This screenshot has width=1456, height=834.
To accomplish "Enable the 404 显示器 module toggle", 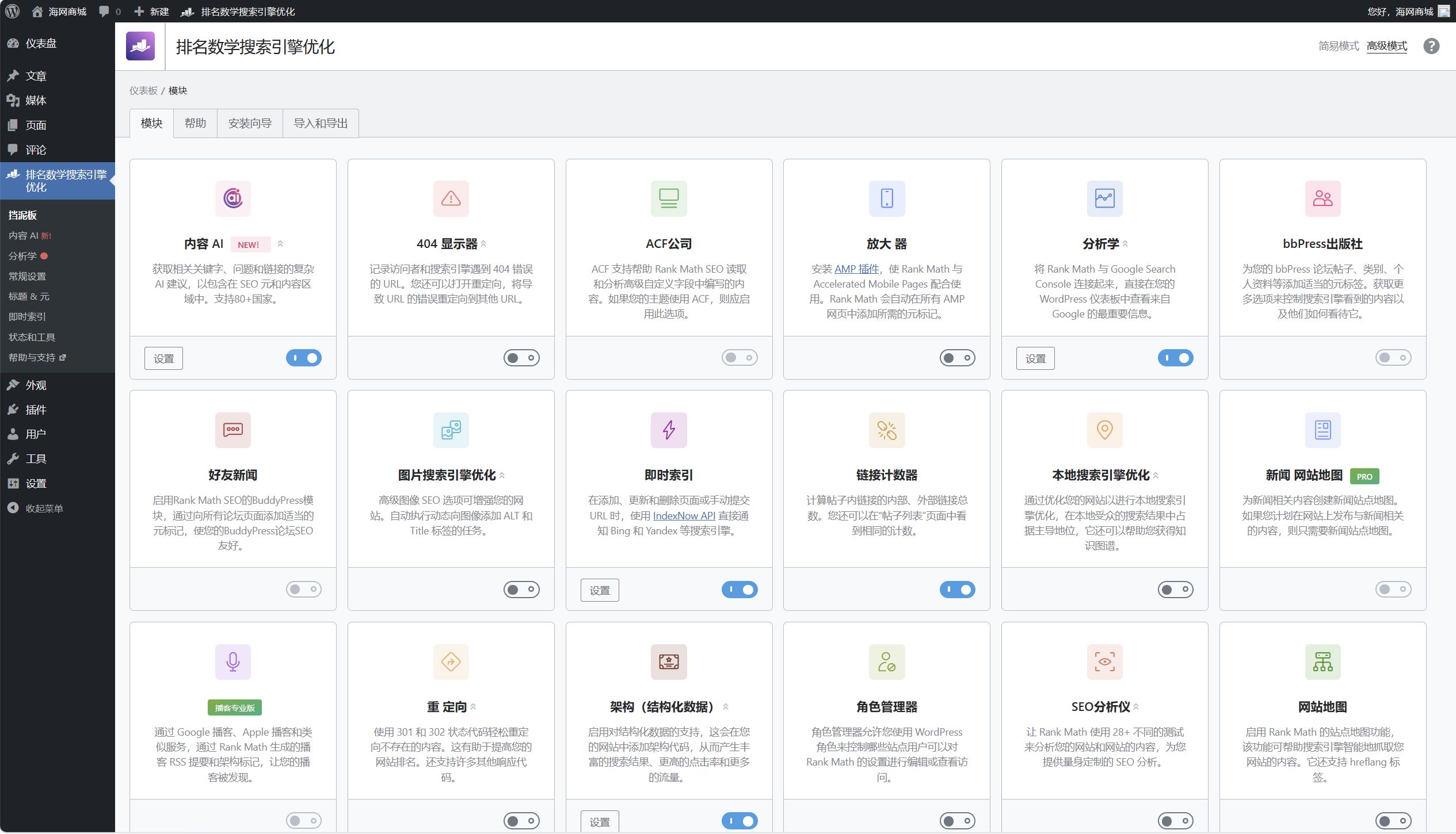I will pyautogui.click(x=521, y=358).
